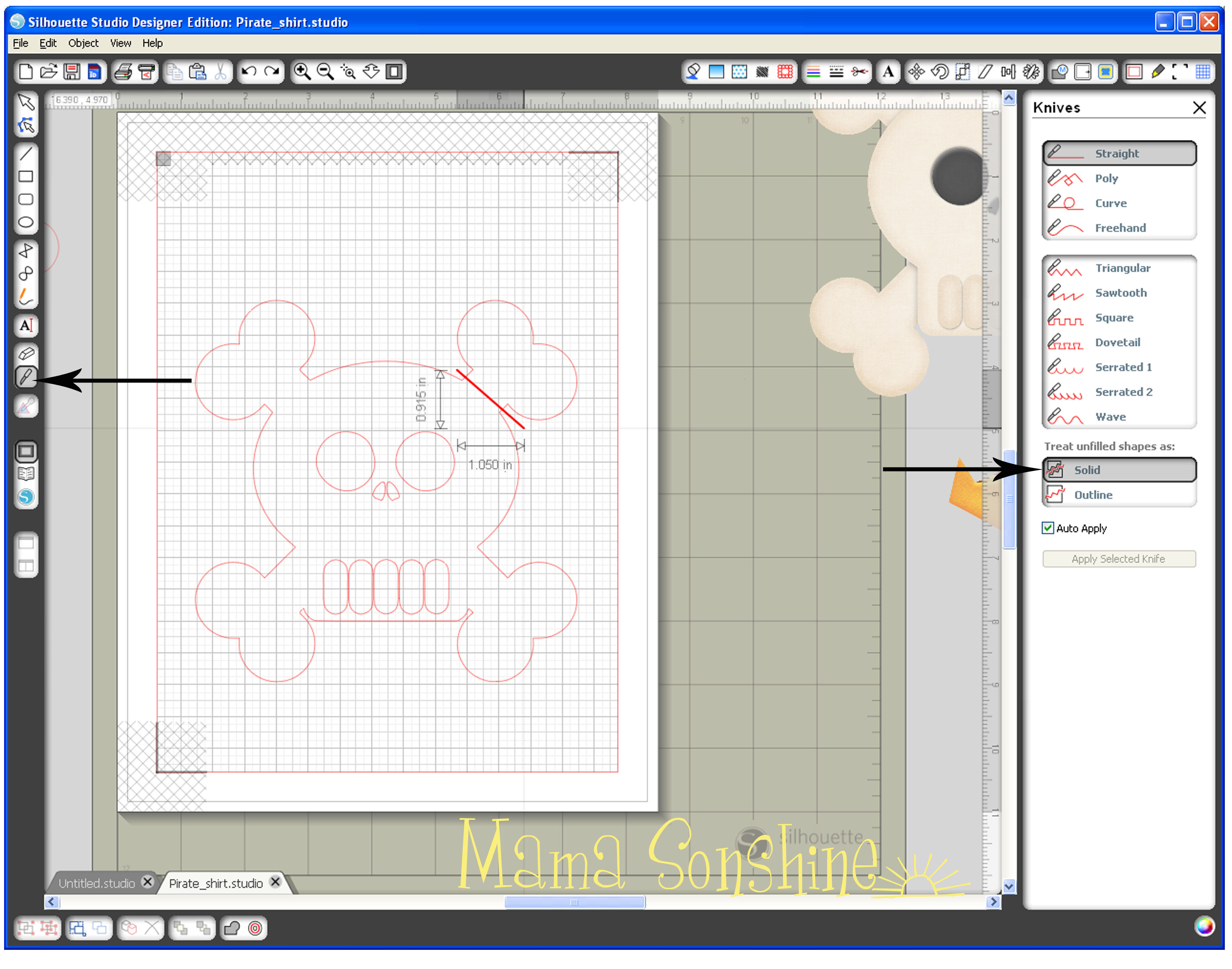The image size is (1232, 969).
Task: Select the Eraser tool
Action: coord(26,353)
